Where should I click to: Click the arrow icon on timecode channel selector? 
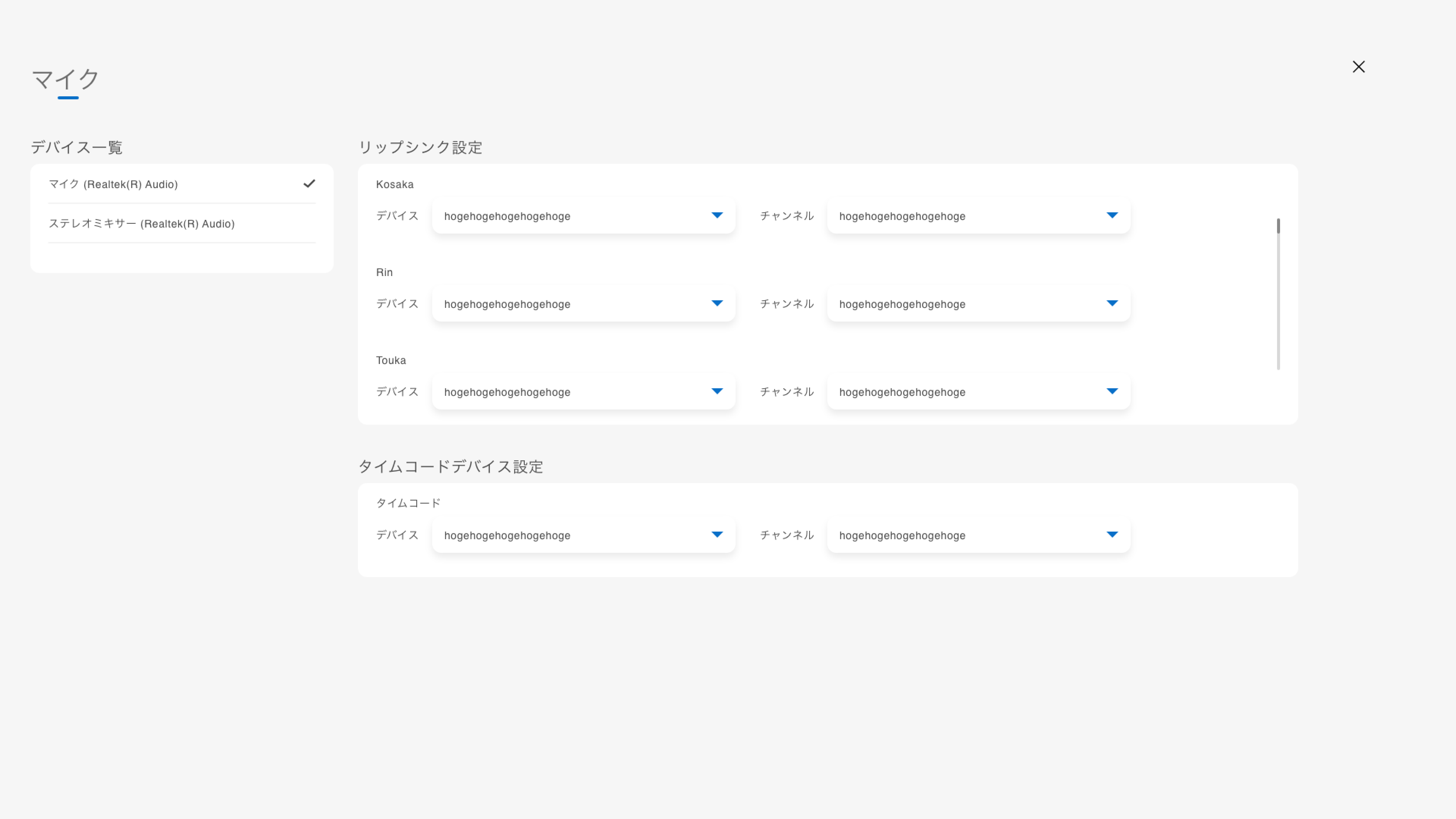click(x=1112, y=535)
